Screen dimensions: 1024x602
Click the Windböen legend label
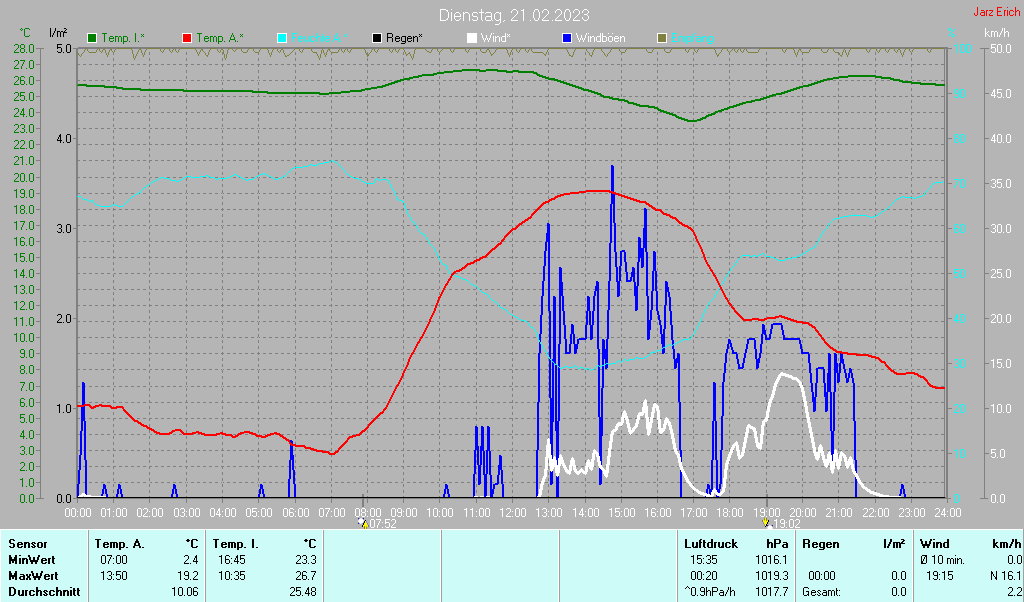coord(602,38)
